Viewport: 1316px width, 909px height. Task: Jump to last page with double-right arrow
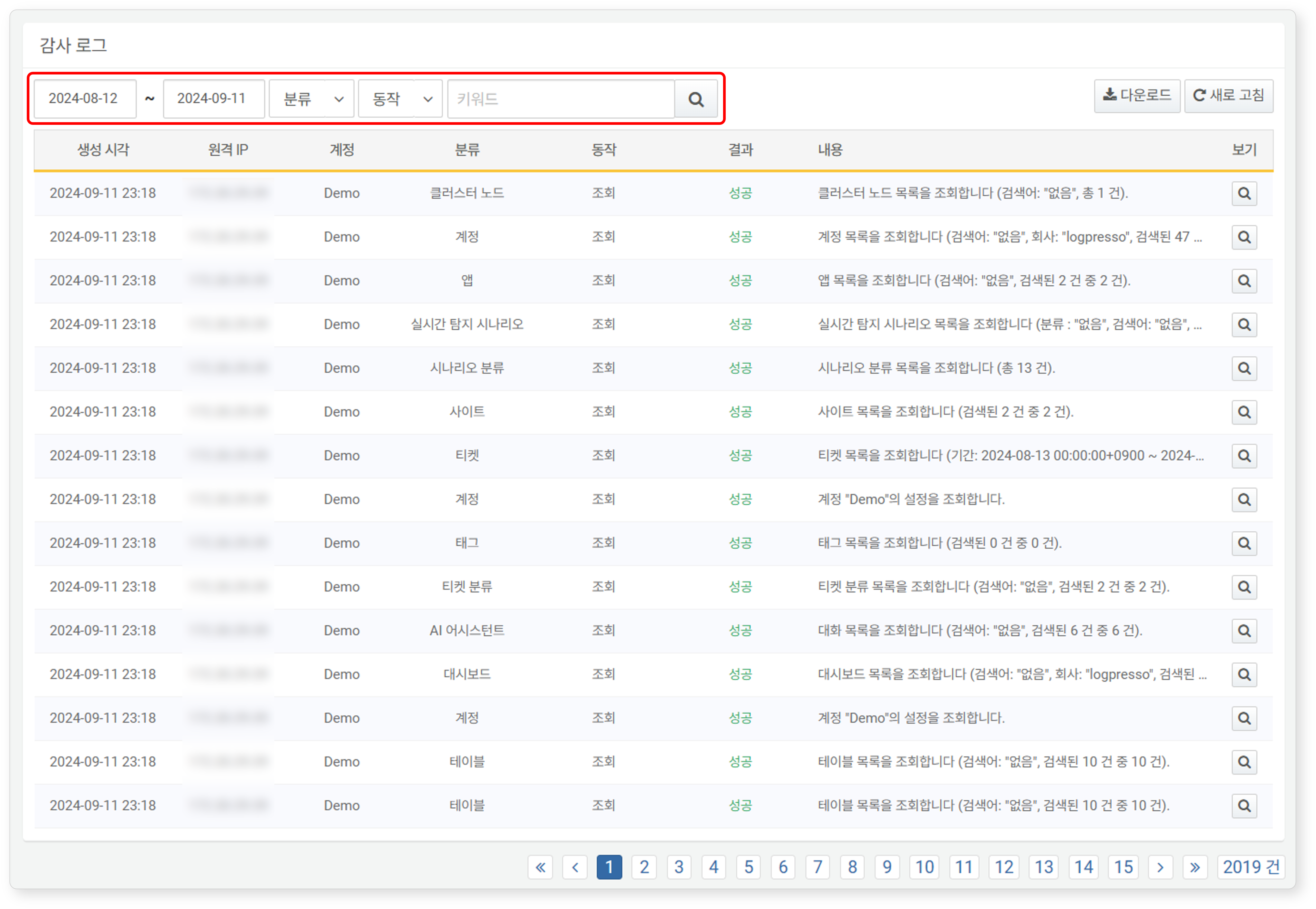(1195, 867)
